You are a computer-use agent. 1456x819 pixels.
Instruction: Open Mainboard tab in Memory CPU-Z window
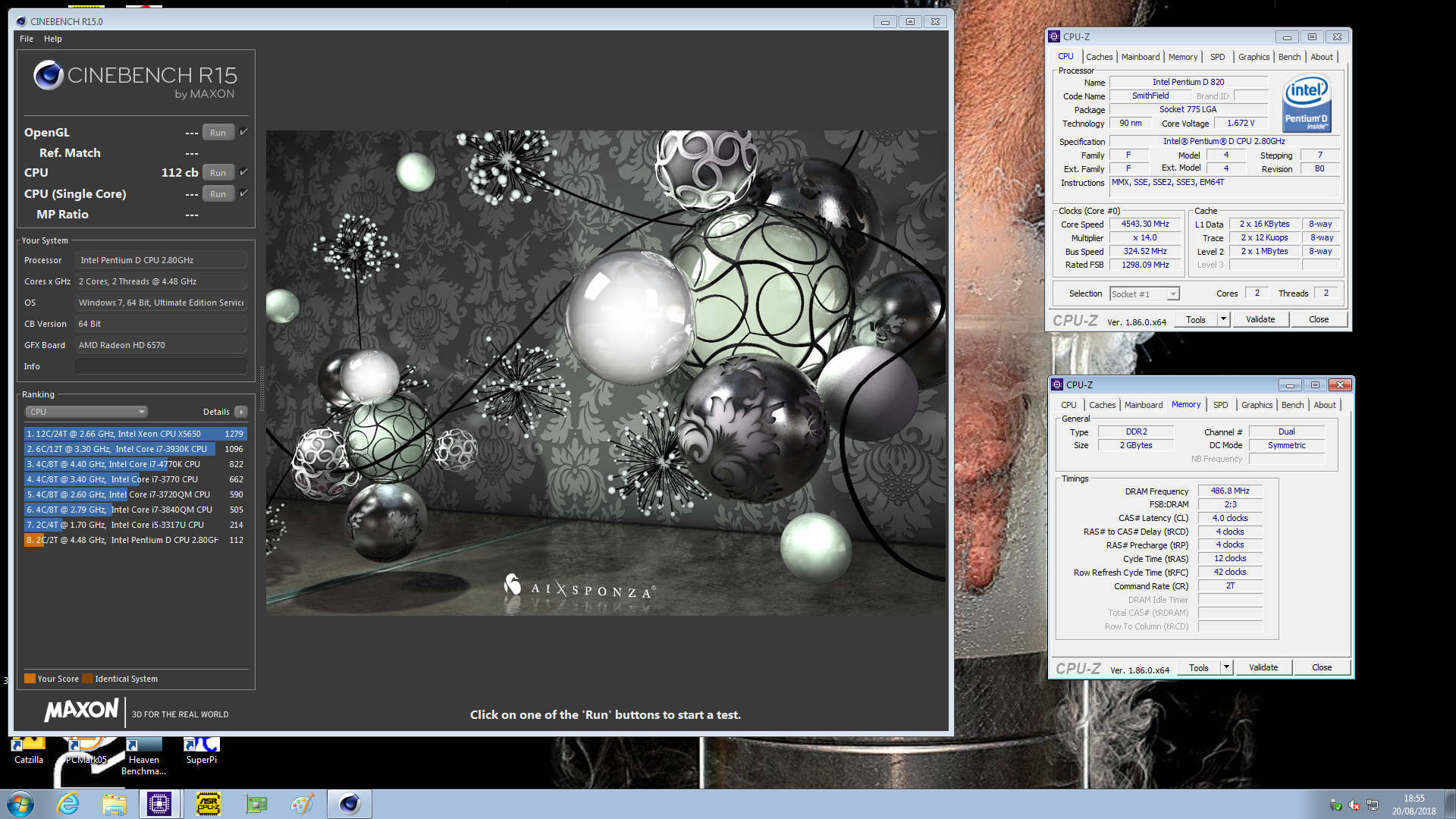[1144, 405]
